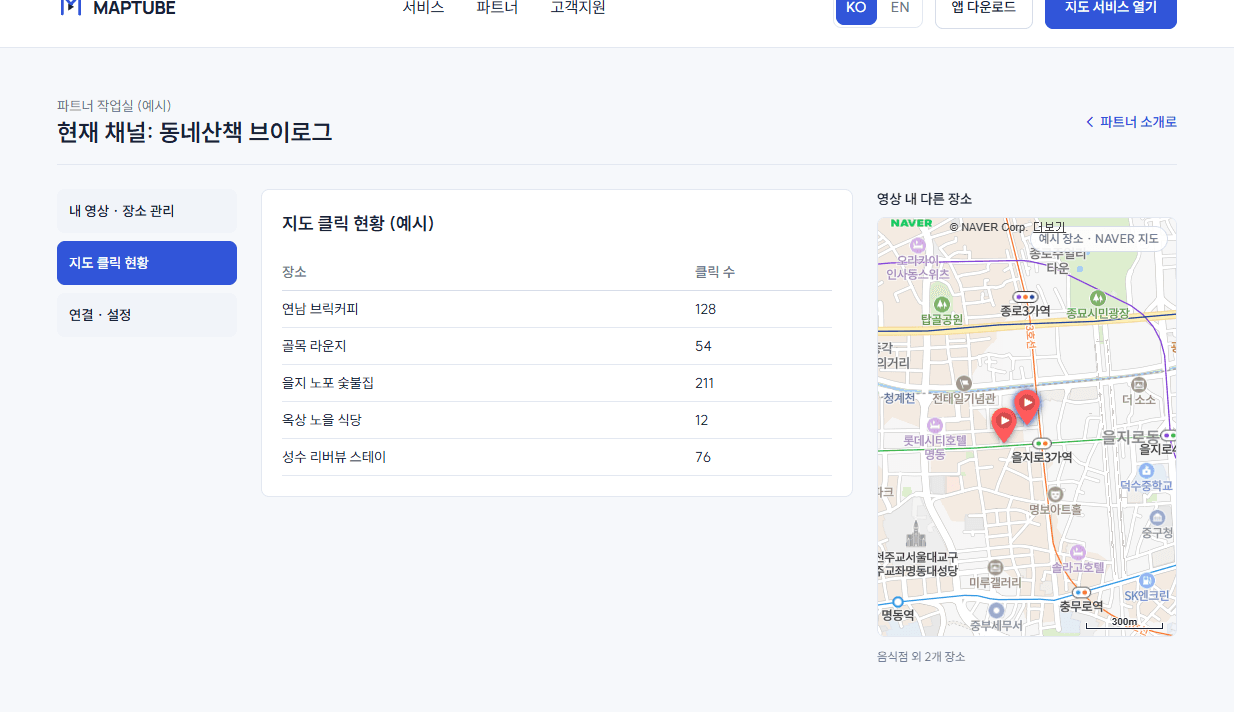
Task: Click the 탑골공원 park icon
Action: [x=940, y=303]
